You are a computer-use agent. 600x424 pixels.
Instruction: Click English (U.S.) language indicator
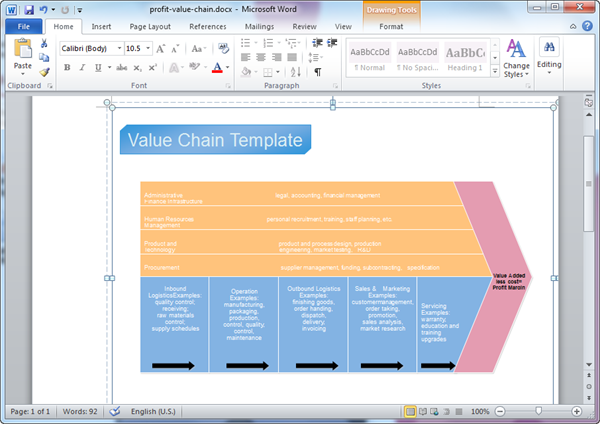point(153,412)
